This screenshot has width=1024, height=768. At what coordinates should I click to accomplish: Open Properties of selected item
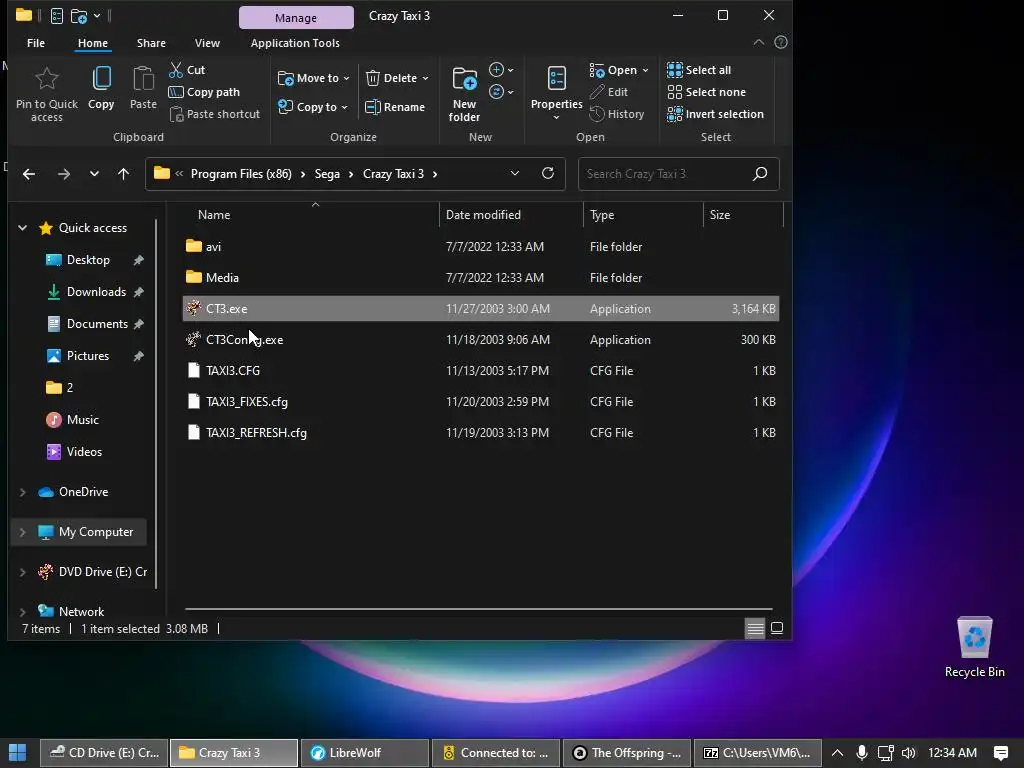pyautogui.click(x=556, y=93)
